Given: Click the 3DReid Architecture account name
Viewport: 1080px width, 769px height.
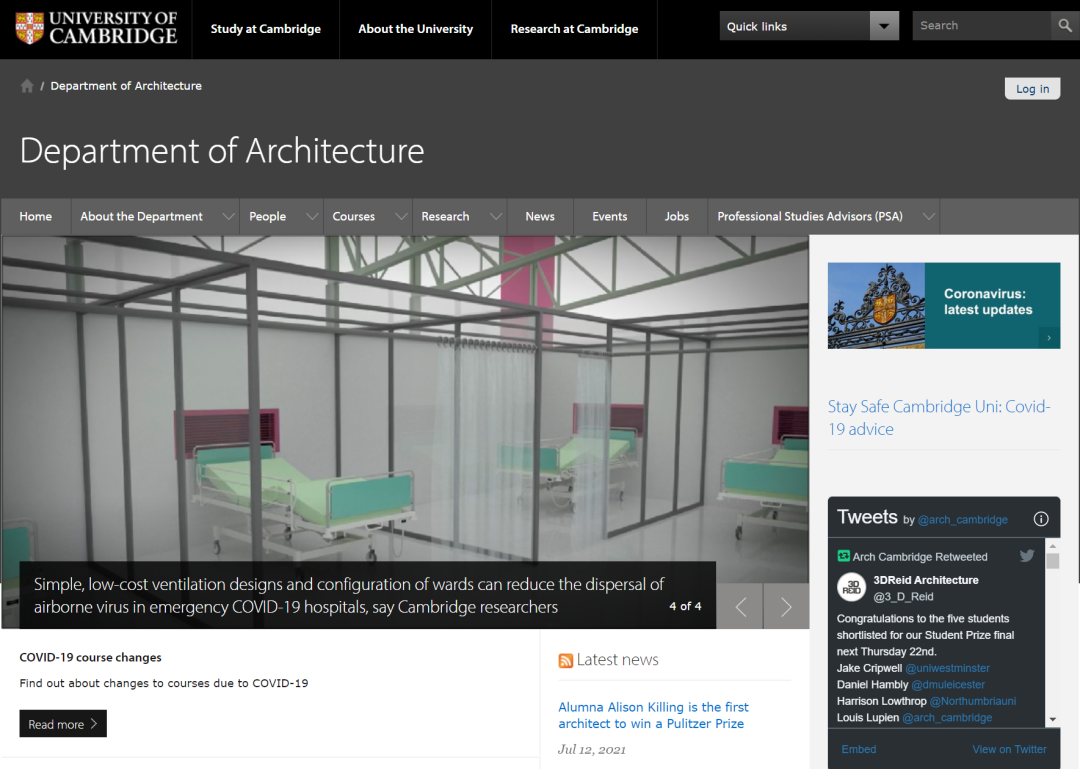Looking at the screenshot, I should (x=926, y=580).
